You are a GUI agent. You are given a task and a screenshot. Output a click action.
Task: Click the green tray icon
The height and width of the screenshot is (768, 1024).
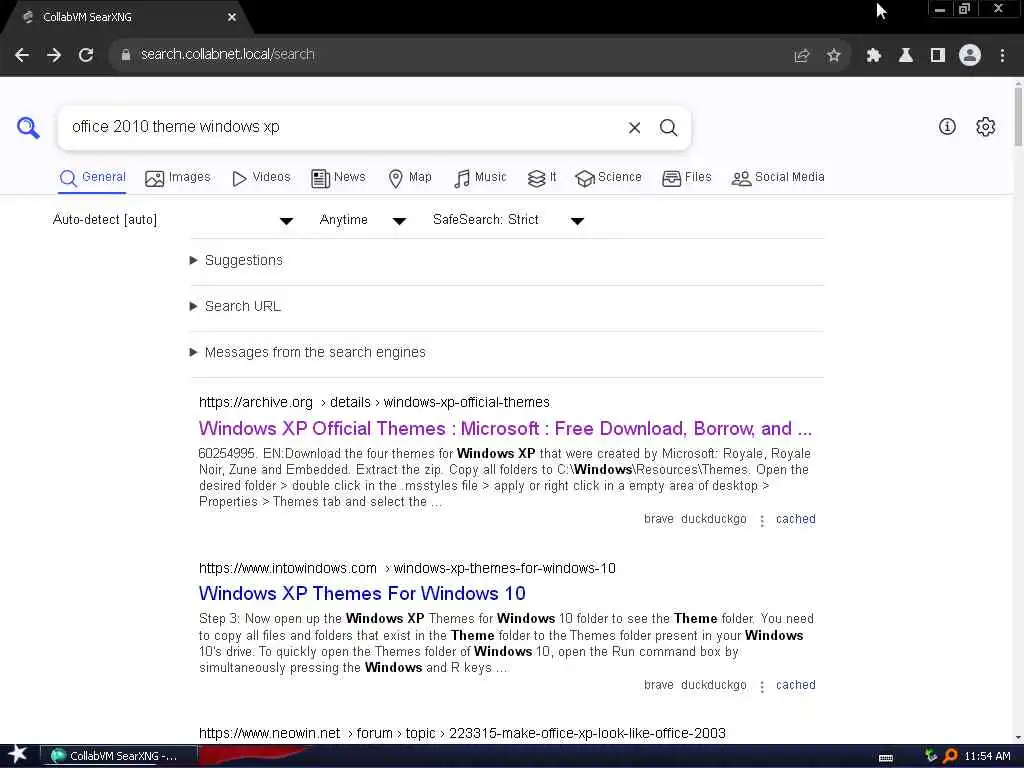click(x=931, y=756)
